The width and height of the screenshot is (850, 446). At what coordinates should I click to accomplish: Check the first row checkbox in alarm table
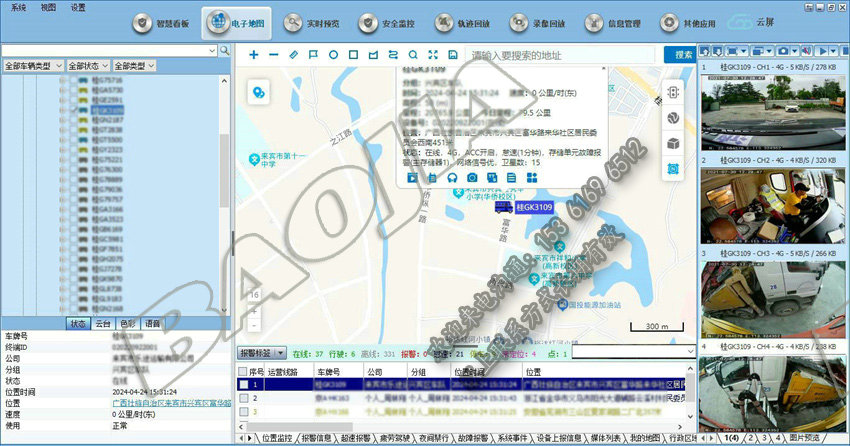pos(243,384)
